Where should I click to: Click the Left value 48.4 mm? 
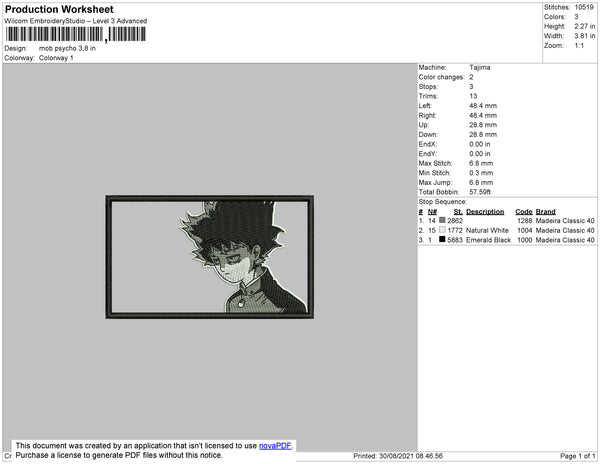[483, 106]
